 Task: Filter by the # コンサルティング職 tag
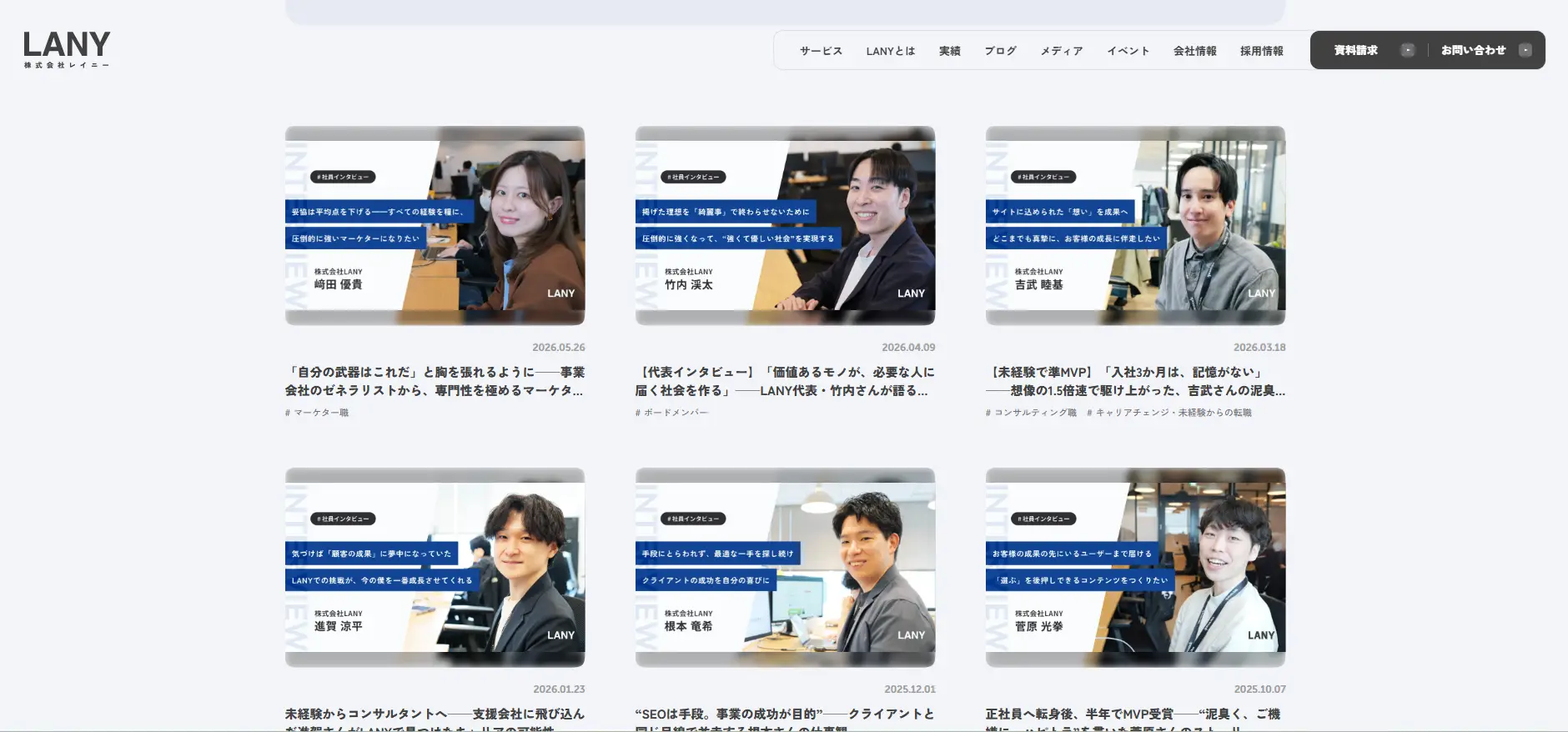pyautogui.click(x=1031, y=413)
